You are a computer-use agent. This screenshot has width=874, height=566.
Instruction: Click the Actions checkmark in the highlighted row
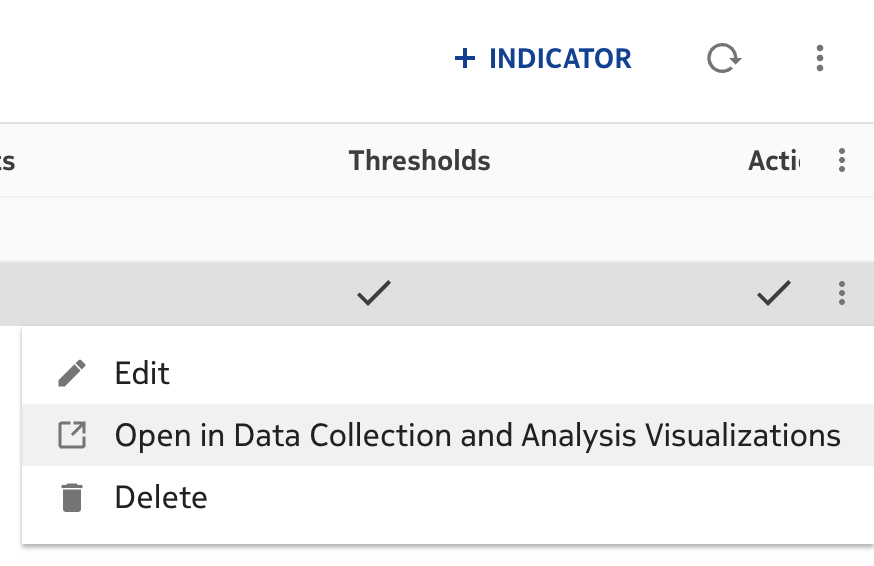pos(773,293)
